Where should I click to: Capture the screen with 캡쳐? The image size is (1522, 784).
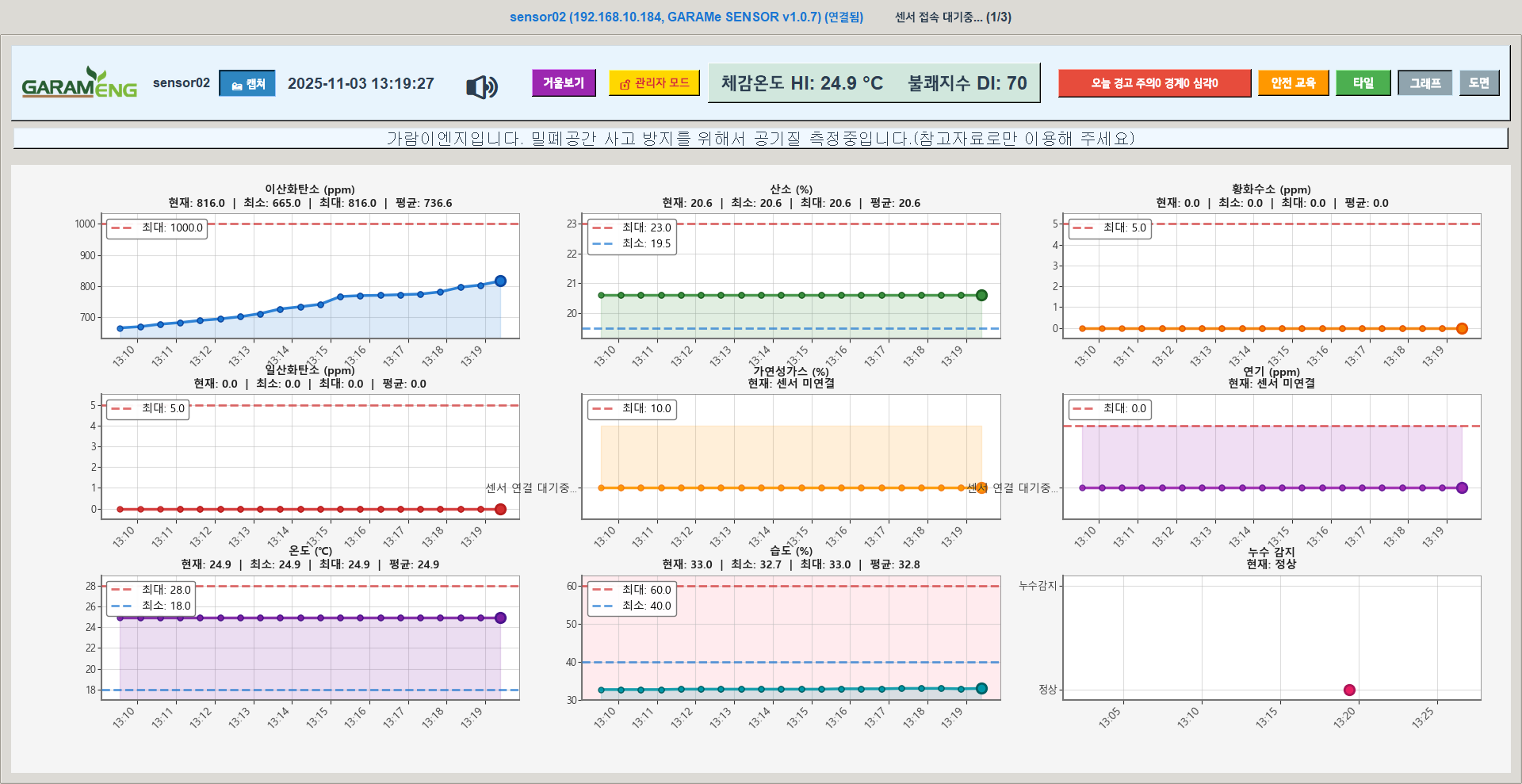(x=247, y=83)
